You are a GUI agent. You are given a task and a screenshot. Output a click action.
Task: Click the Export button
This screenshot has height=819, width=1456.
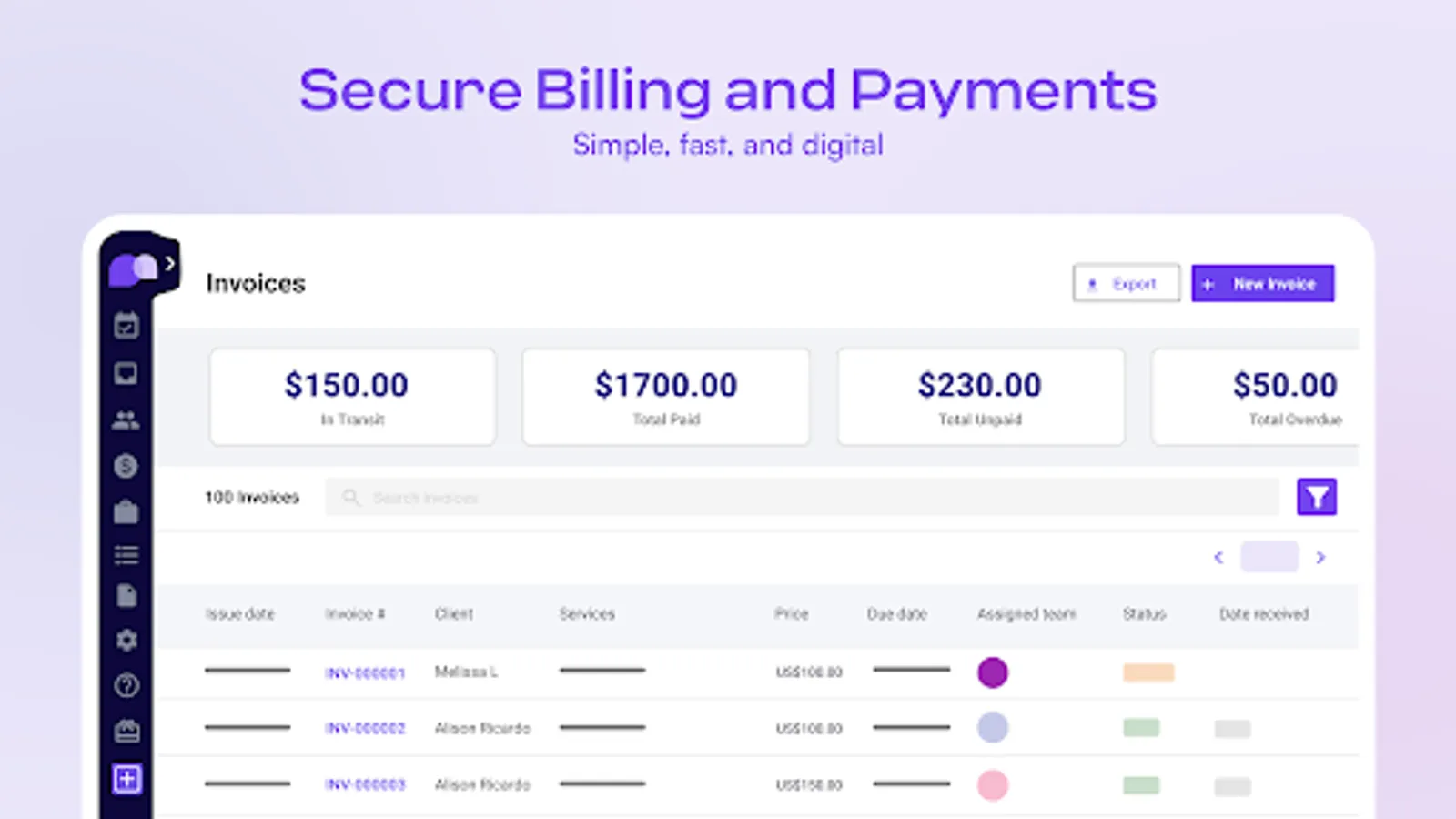click(1126, 284)
